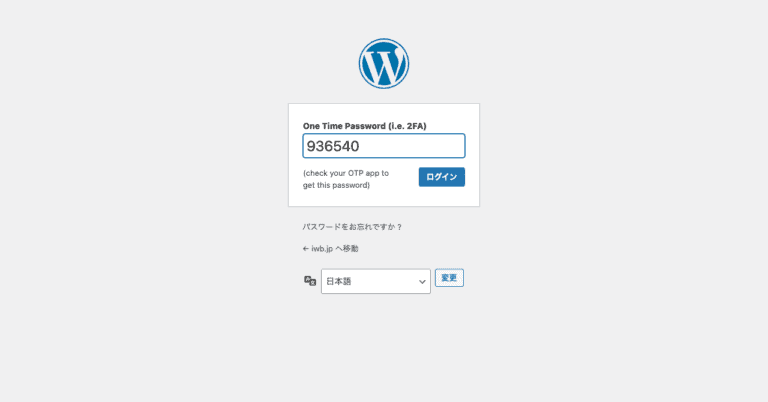Click the chevron arrow in the language selector
Screen dimensions: 768x402
[x=422, y=282]
